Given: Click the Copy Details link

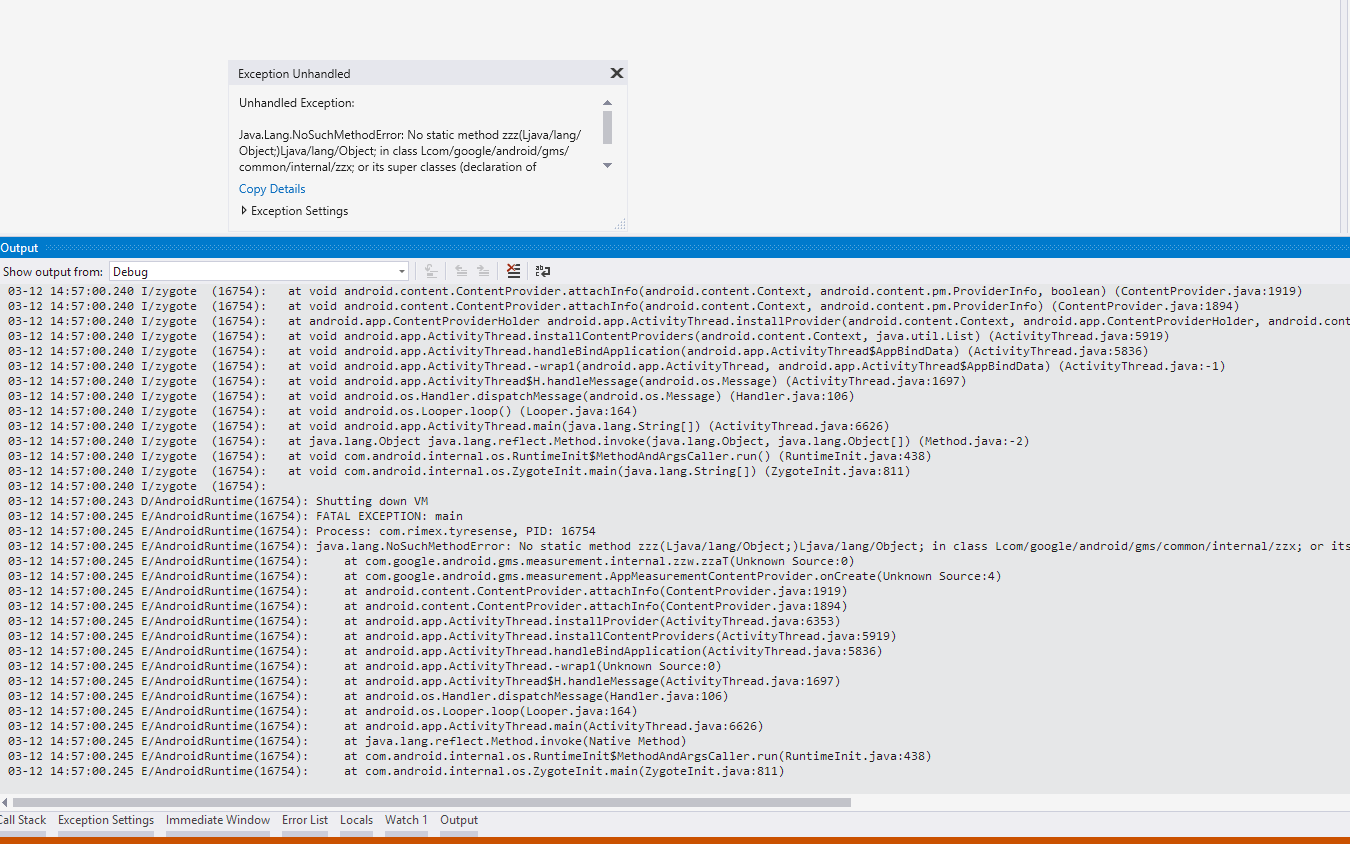Looking at the screenshot, I should point(272,189).
